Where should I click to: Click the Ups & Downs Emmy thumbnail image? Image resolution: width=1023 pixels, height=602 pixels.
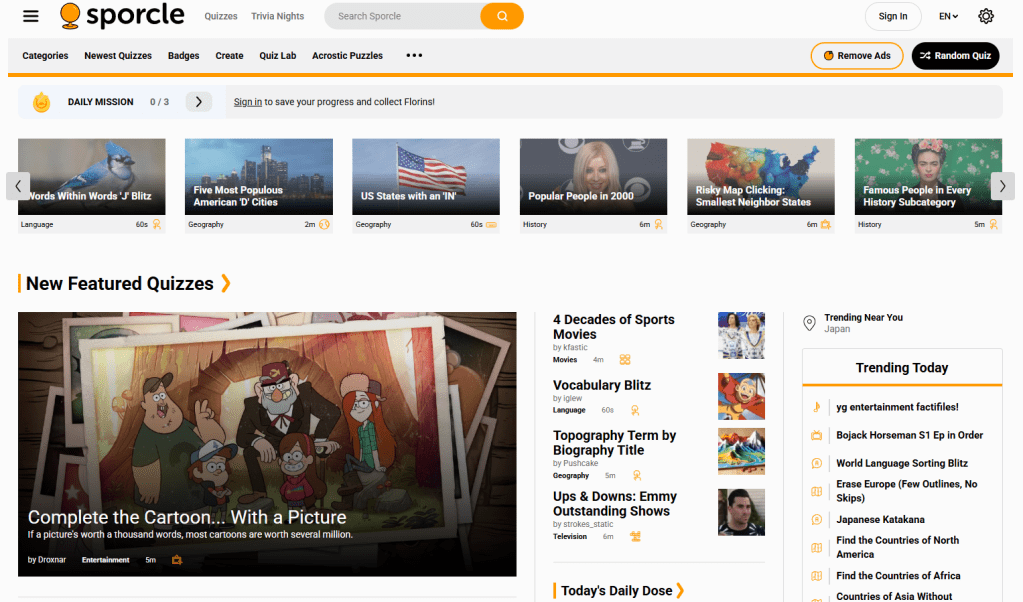[741, 513]
